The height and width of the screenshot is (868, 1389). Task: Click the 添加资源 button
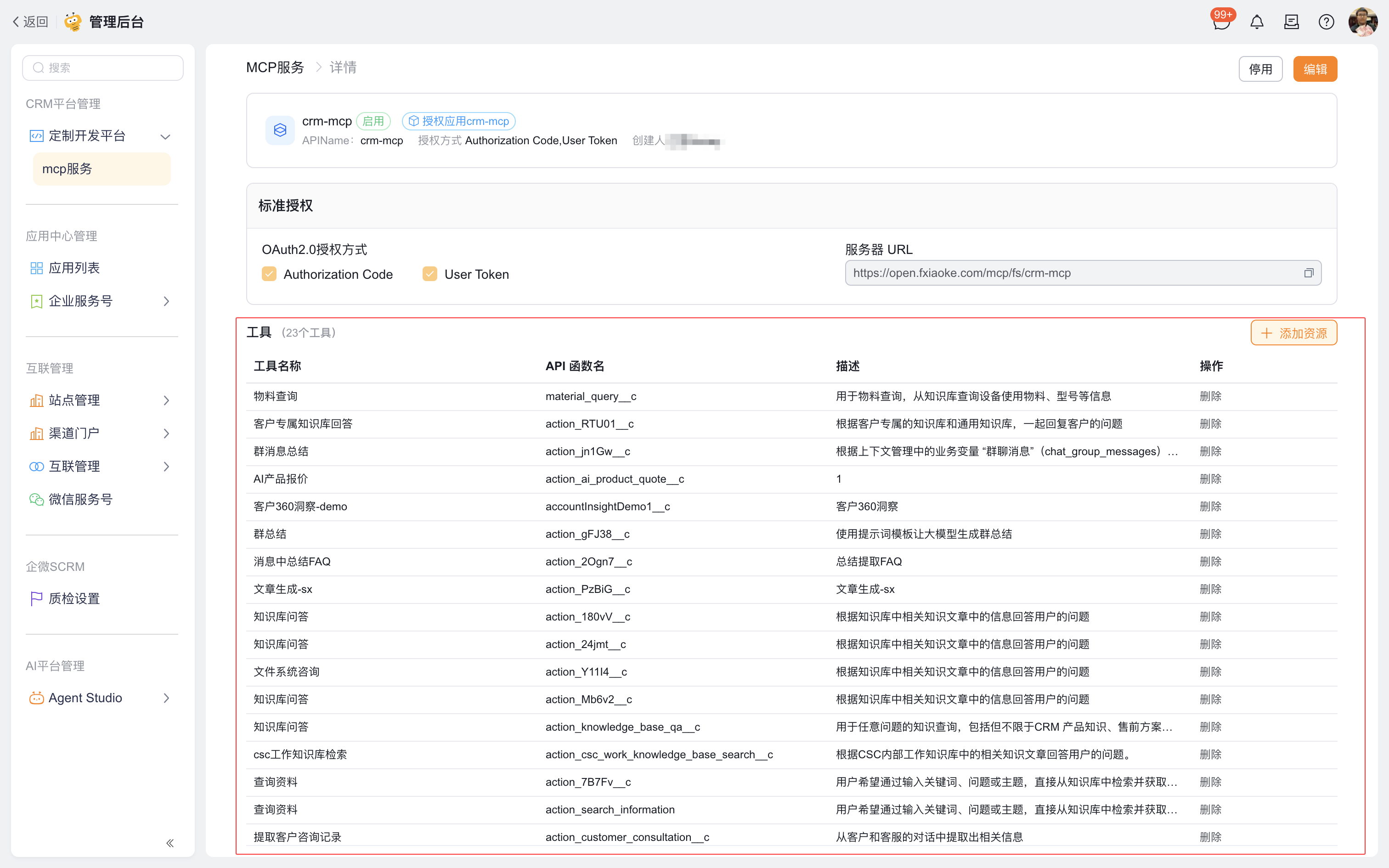(1294, 333)
